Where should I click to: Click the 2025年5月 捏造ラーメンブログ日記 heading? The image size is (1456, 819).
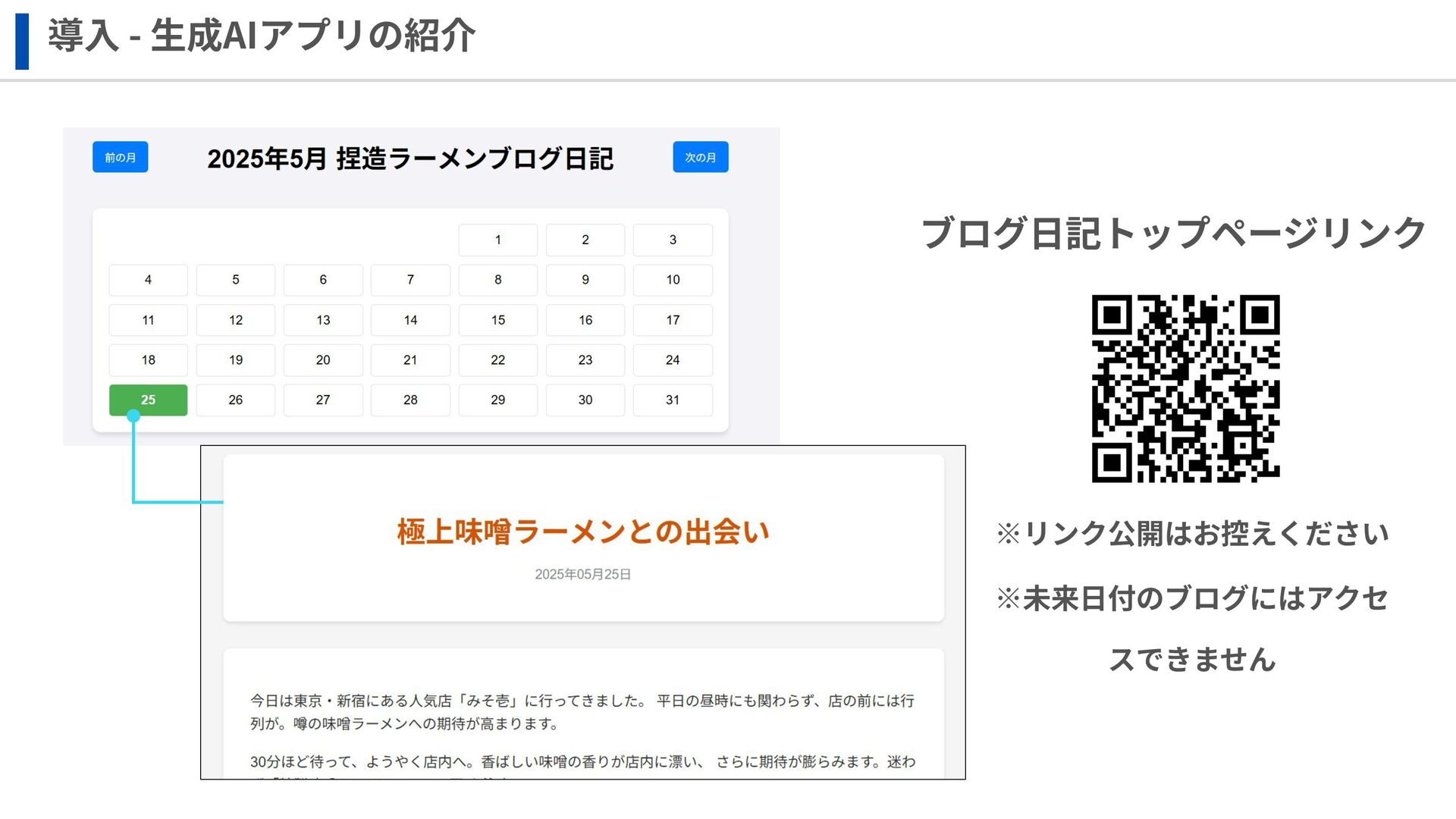point(410,158)
